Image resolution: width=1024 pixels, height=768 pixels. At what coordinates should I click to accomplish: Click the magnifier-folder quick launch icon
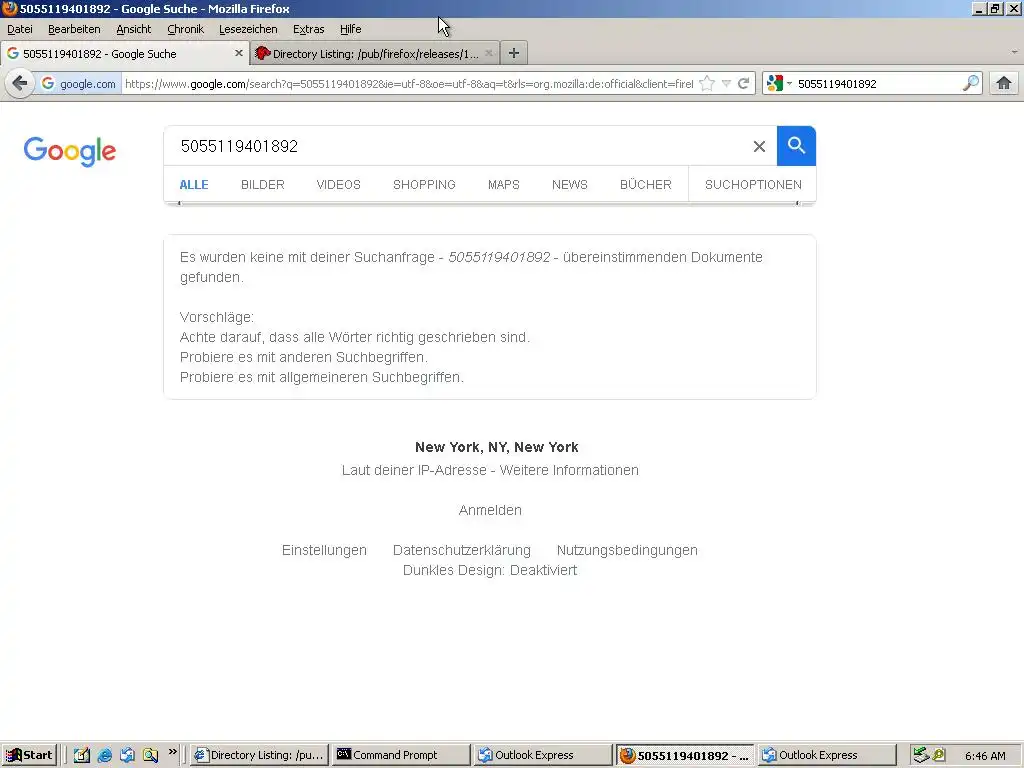coord(150,756)
